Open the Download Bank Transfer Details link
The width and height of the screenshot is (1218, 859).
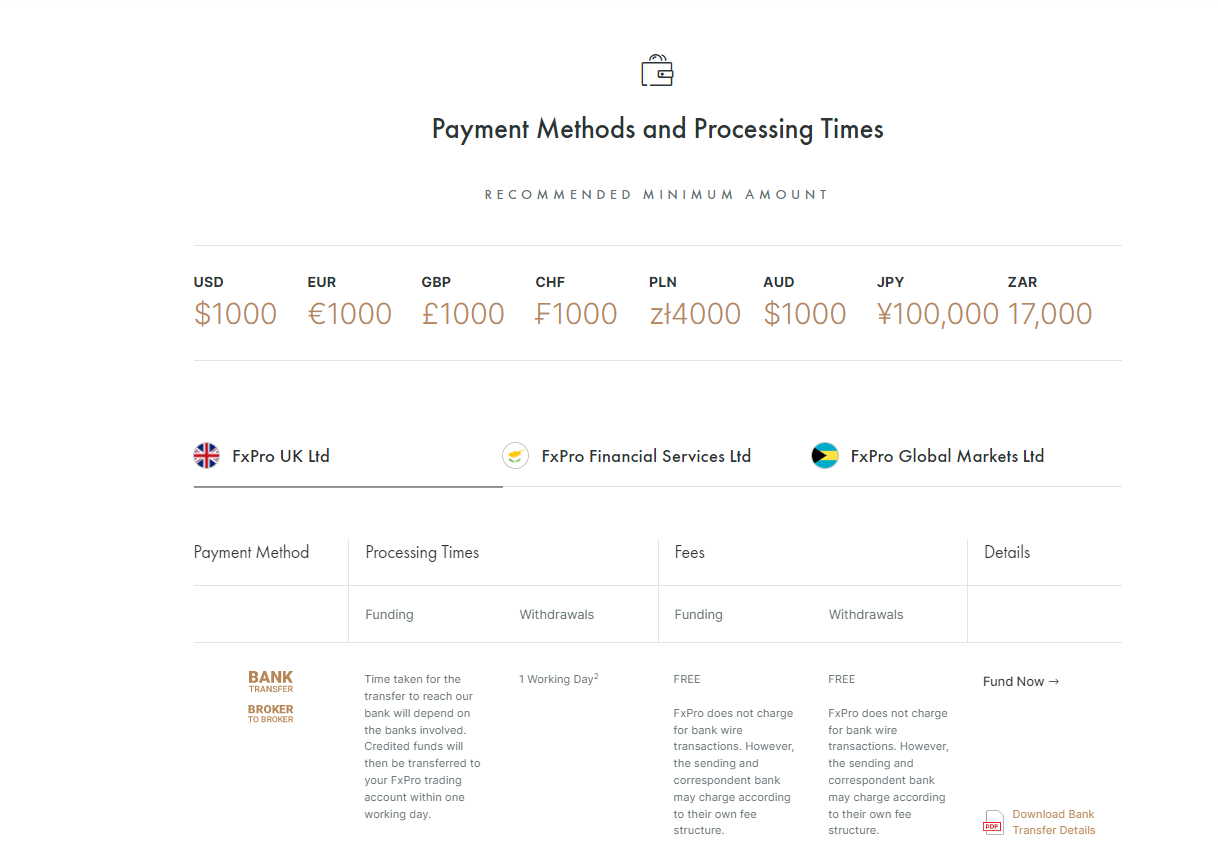pos(1053,822)
